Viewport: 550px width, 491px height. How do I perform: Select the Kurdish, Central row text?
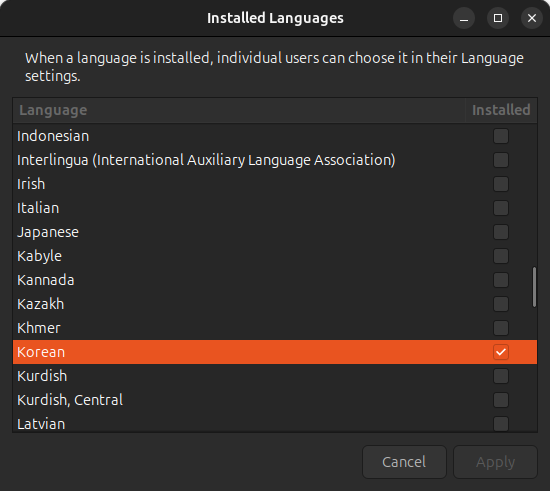tap(70, 400)
